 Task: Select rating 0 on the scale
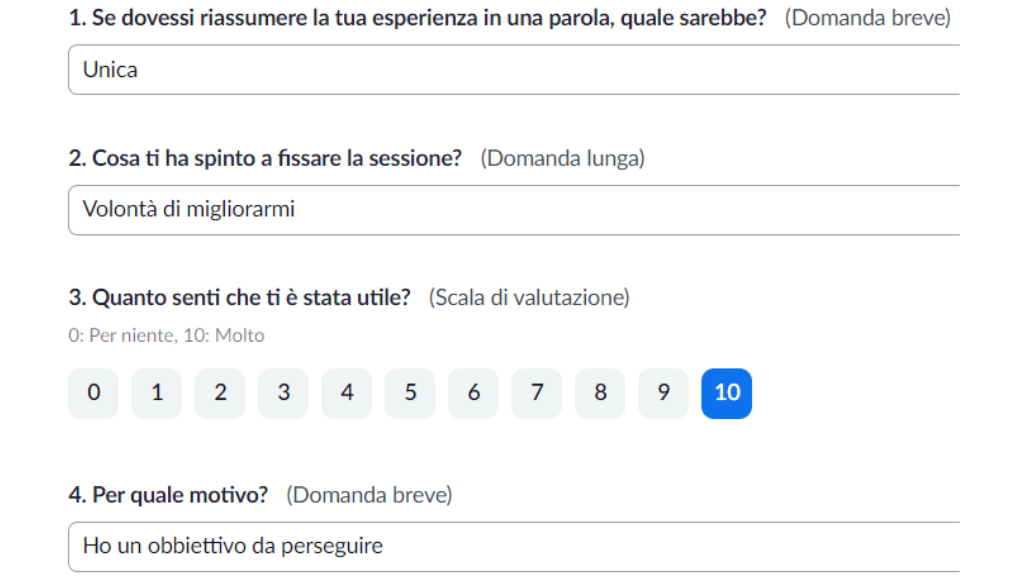[93, 394]
